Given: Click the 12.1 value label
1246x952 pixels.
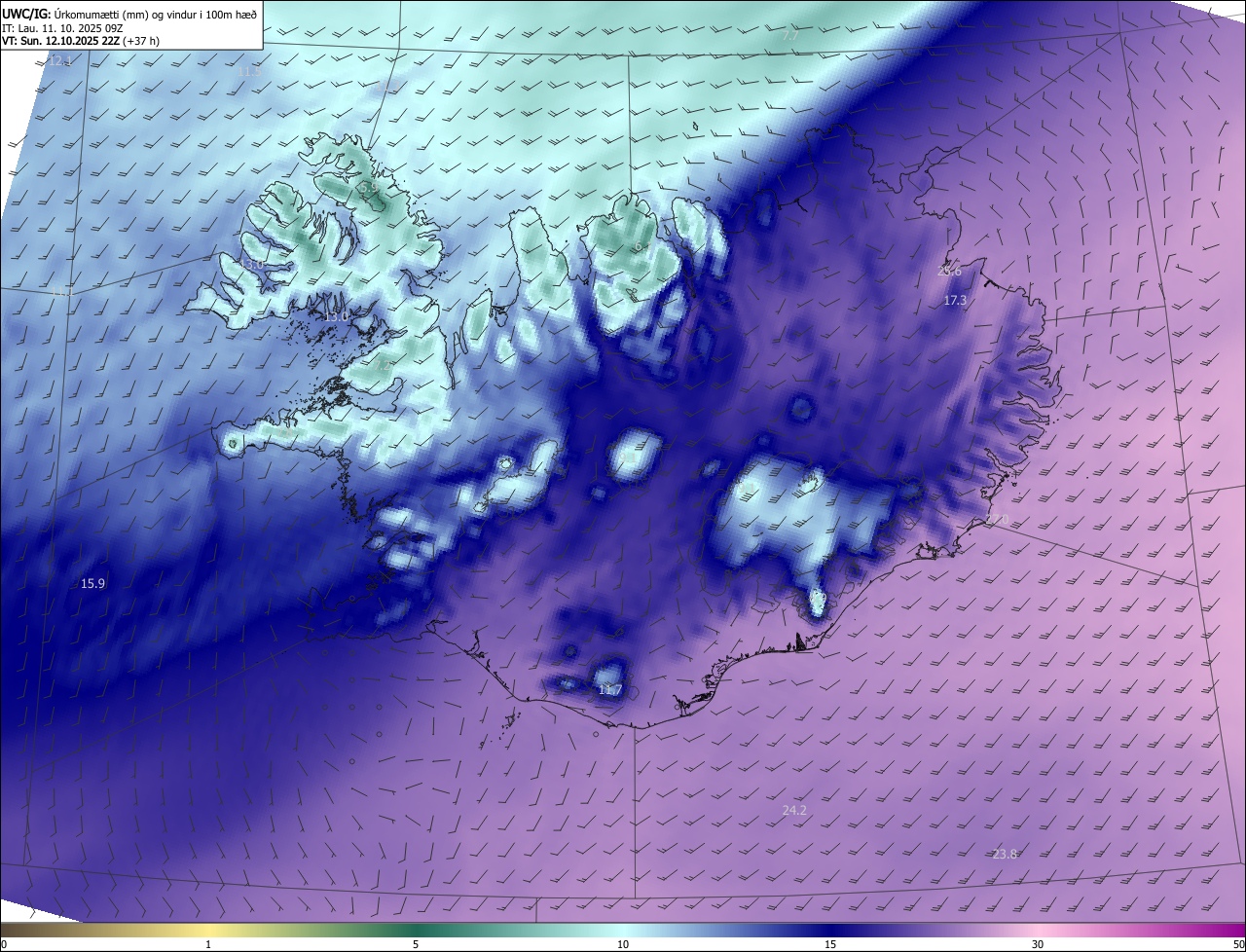Looking at the screenshot, I should tap(59, 61).
